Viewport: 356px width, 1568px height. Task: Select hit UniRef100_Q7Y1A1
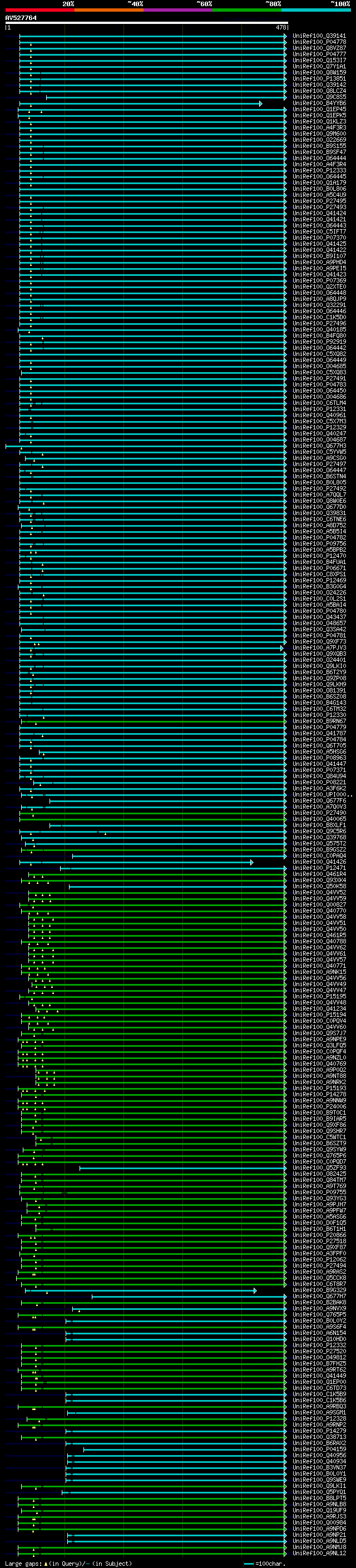pyautogui.click(x=319, y=66)
